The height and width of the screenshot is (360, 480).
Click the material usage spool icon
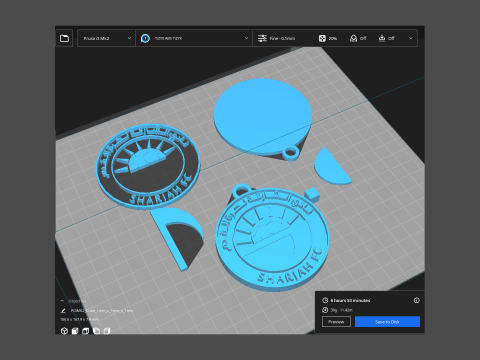pos(325,310)
